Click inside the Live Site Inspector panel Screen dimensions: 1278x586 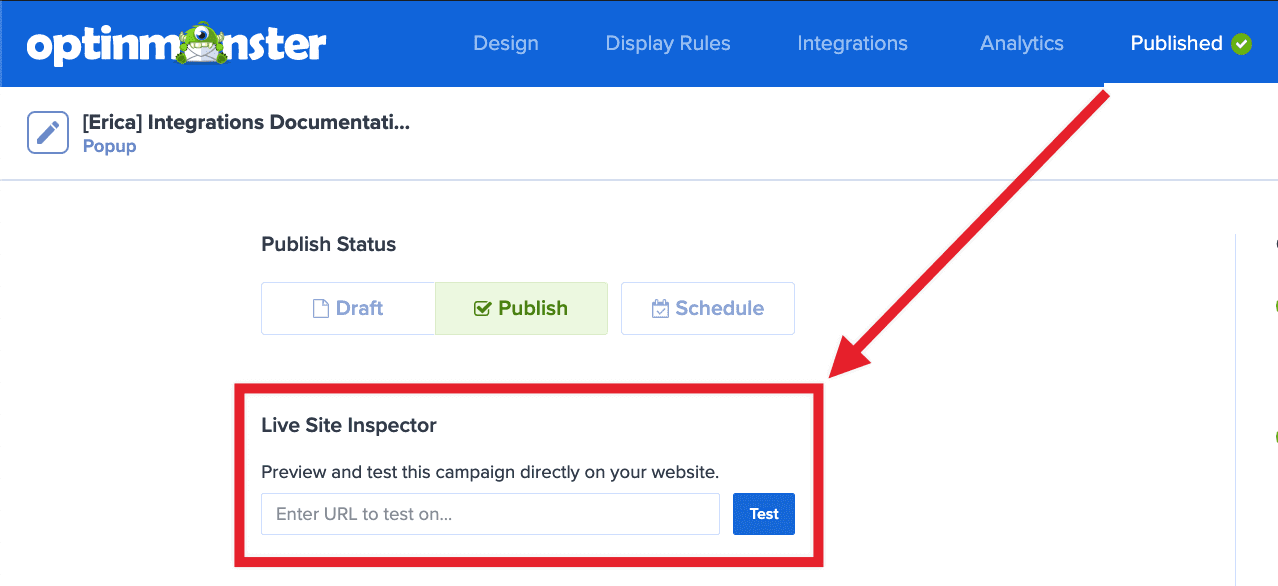530,470
